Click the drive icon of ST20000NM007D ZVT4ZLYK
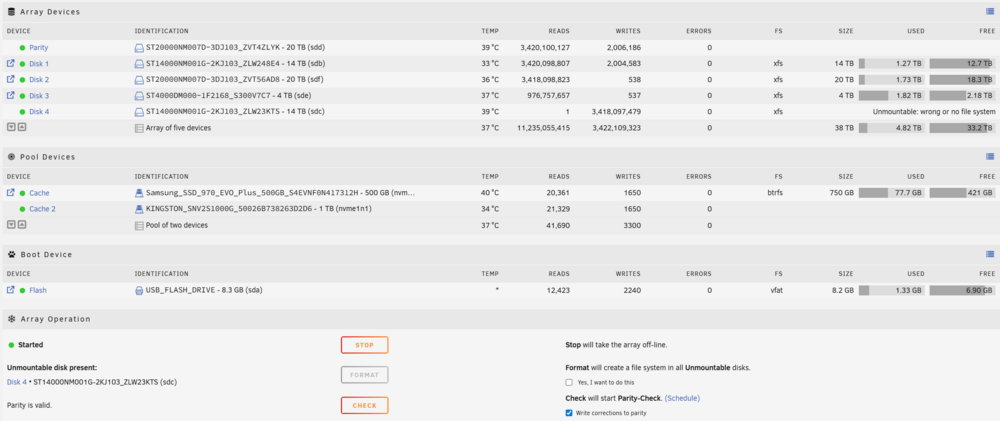The width and height of the screenshot is (1000, 421). pyautogui.click(x=139, y=48)
